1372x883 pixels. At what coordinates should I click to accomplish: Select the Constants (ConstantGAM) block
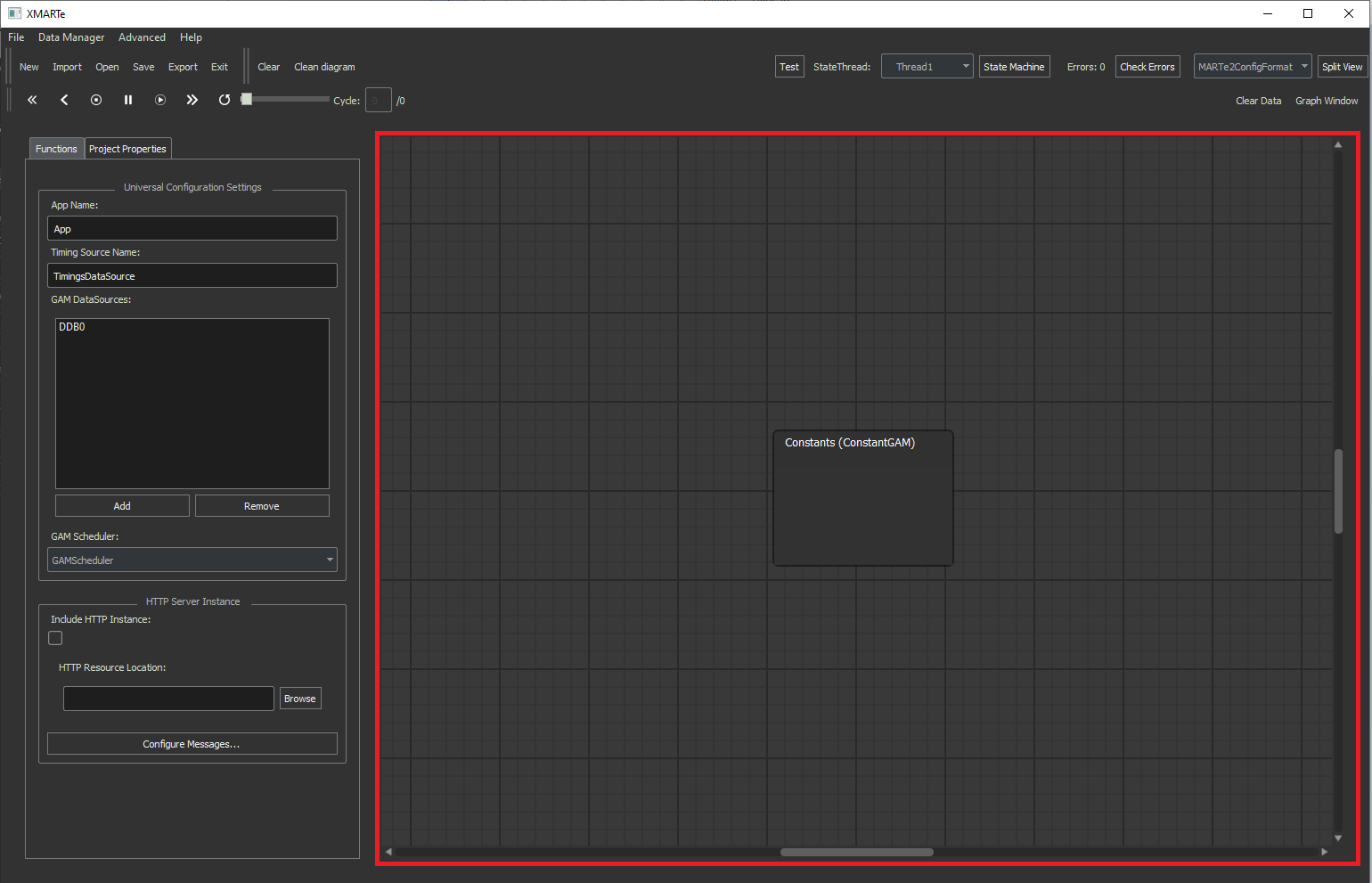862,497
